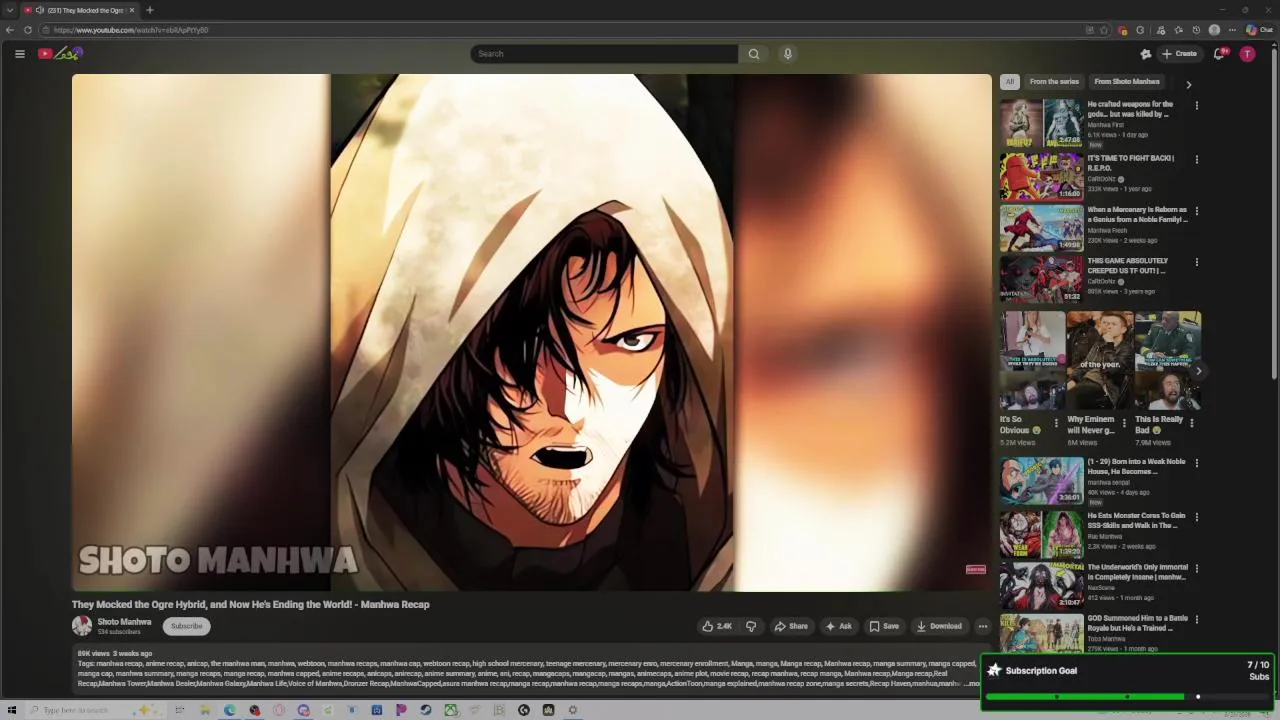Open options for 'THIS GAME ABSOLUTELY CREEPED' video
Image resolution: width=1280 pixels, height=720 pixels.
click(1196, 262)
